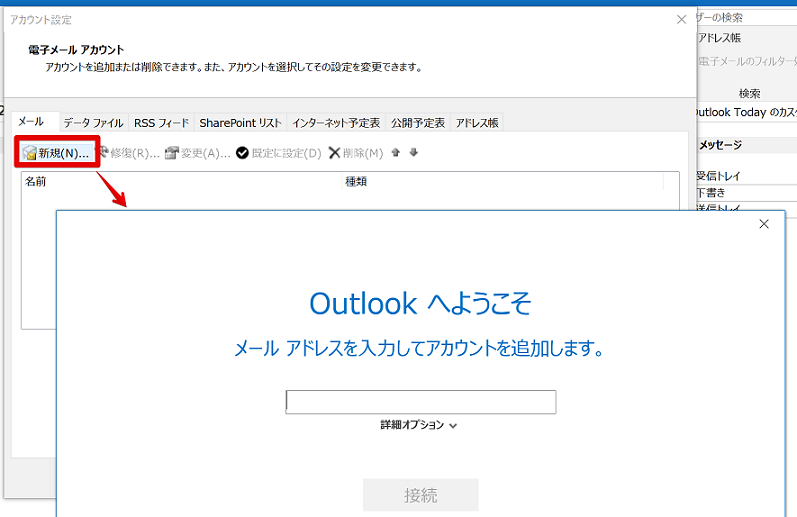Open the RSS フィード tab
Screen dimensions: 797x517
coord(161,123)
